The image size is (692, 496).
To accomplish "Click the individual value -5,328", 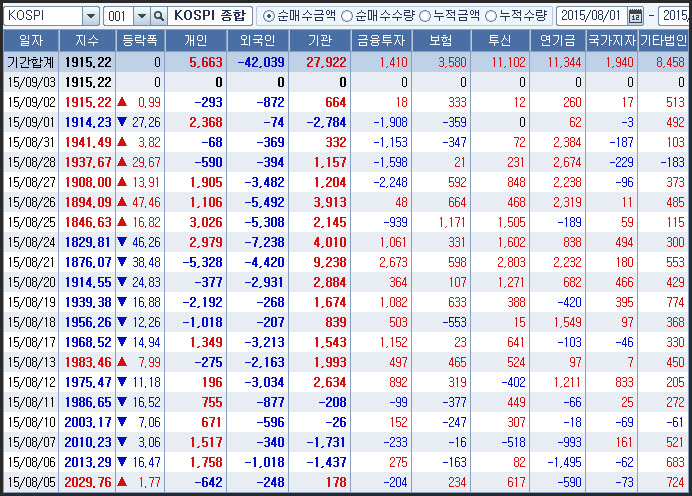I will click(x=203, y=263).
